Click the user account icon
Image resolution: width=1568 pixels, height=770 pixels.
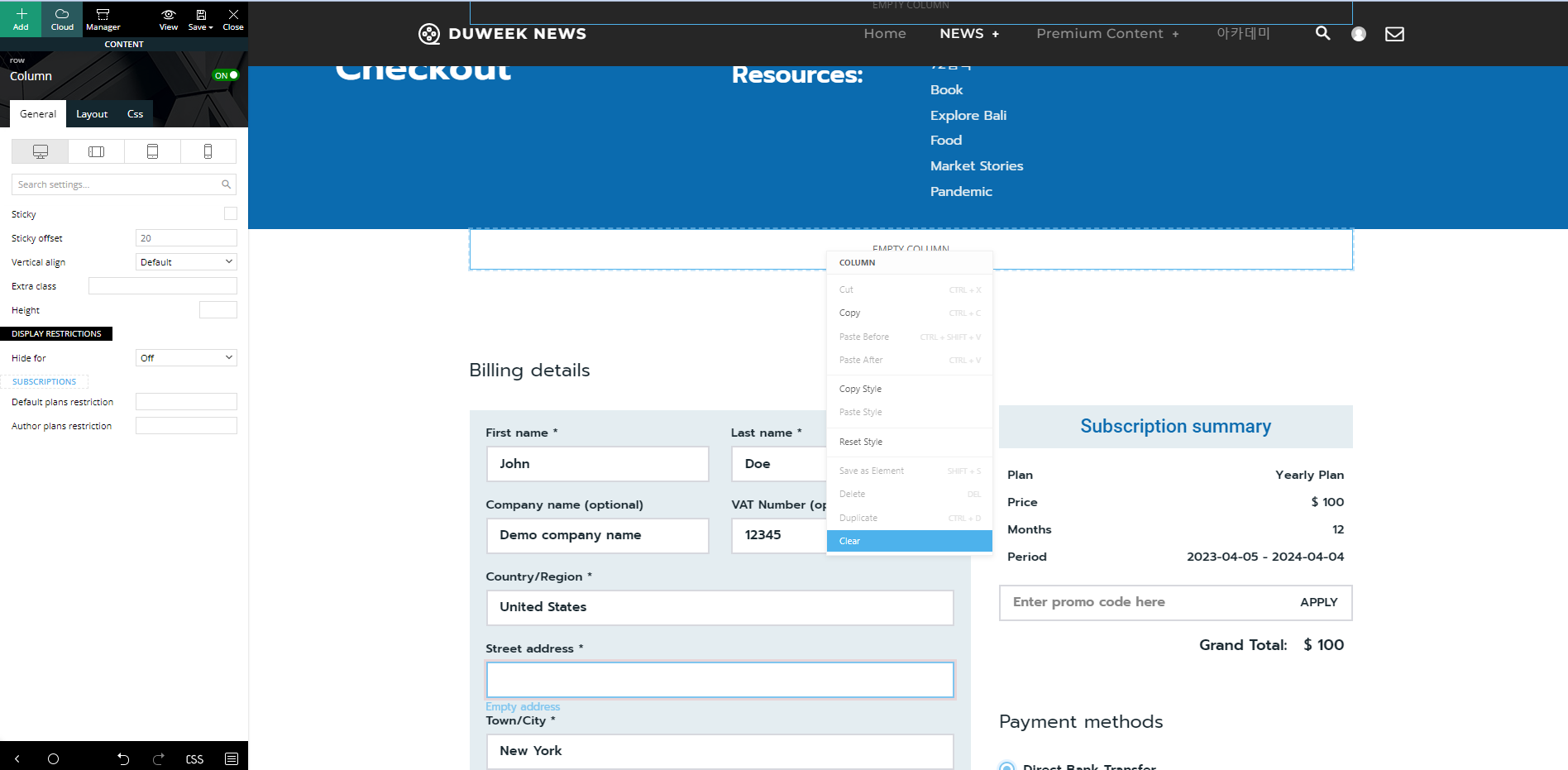tap(1359, 34)
